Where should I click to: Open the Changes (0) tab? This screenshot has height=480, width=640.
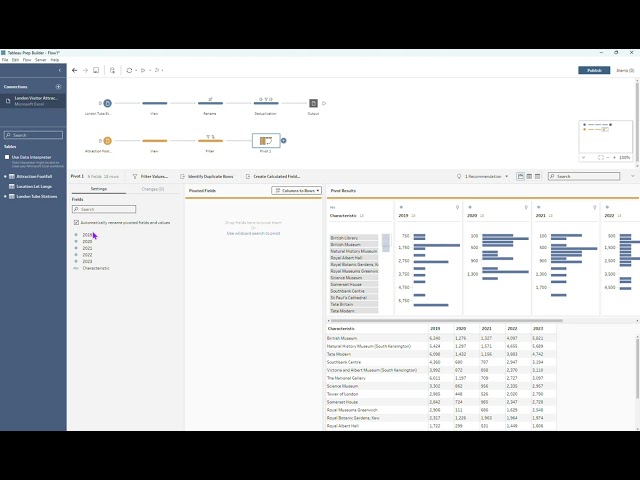153,189
